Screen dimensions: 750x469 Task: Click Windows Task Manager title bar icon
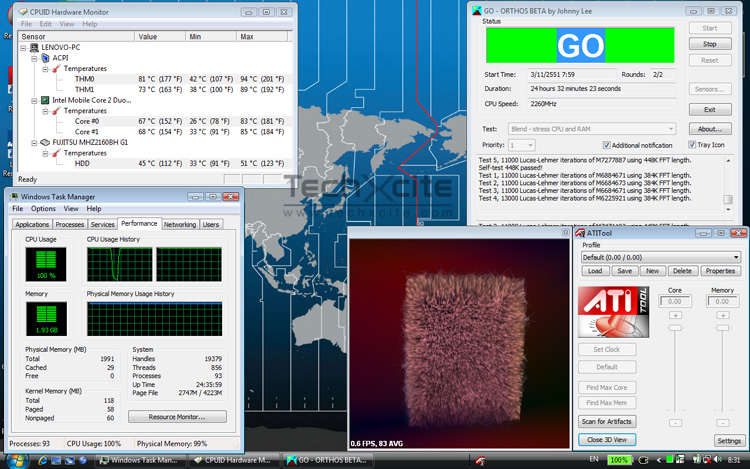[14, 196]
